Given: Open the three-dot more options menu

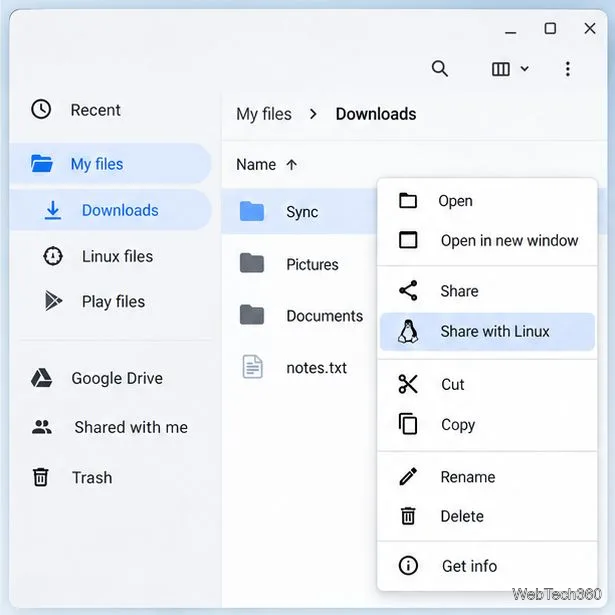Looking at the screenshot, I should pyautogui.click(x=568, y=69).
